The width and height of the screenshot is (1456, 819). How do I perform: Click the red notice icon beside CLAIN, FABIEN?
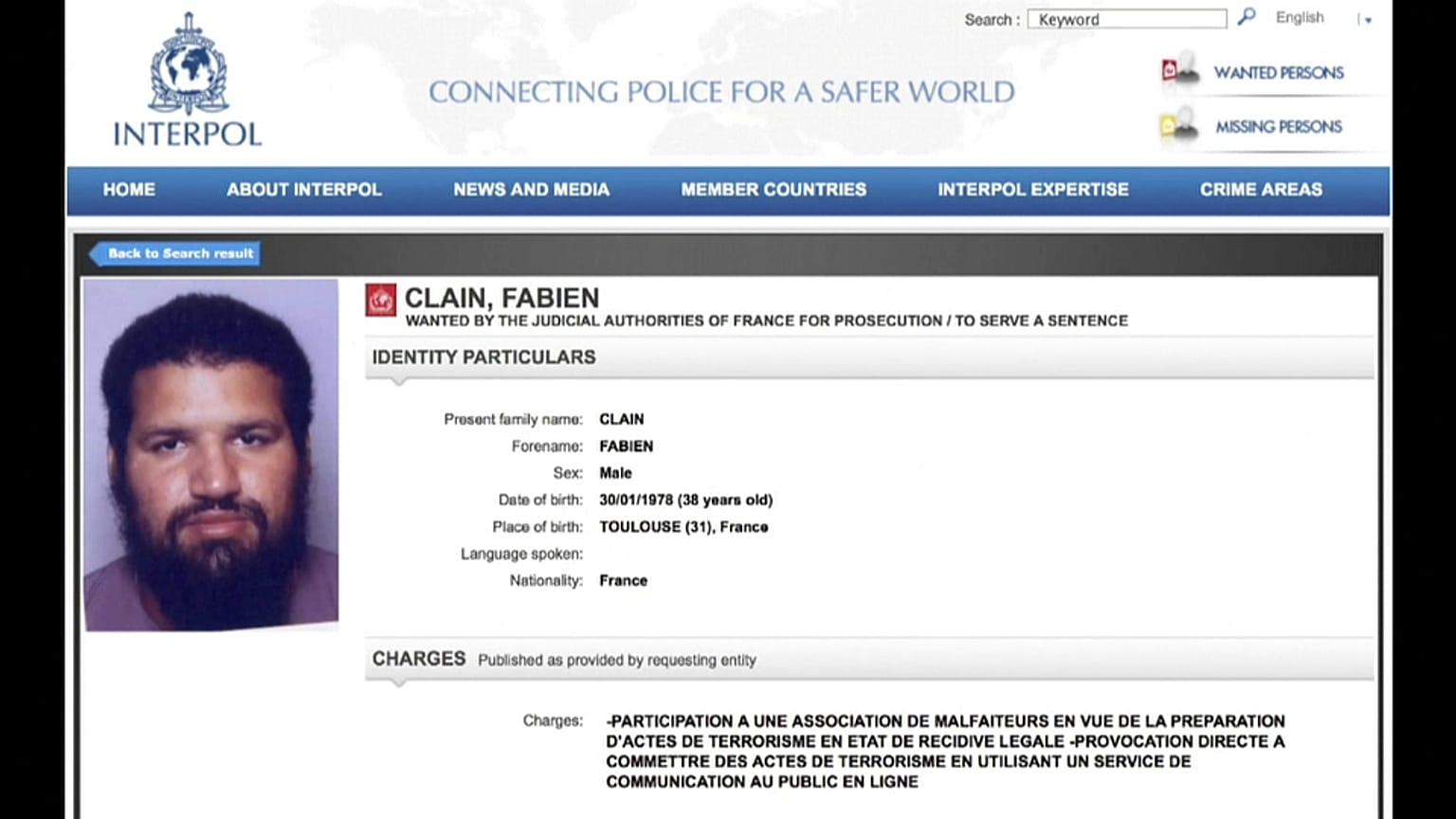(381, 300)
